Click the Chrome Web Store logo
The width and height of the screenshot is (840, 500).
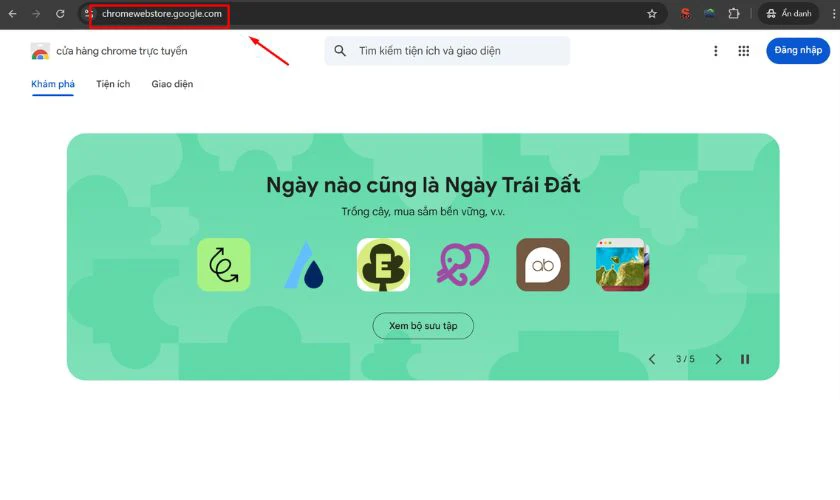(40, 51)
